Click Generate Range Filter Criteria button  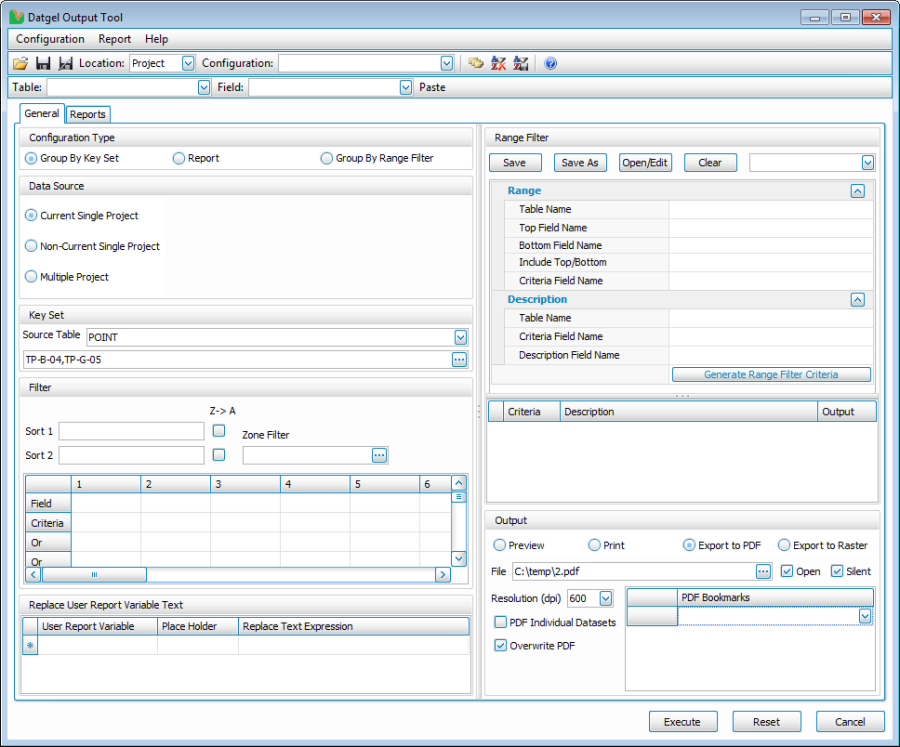(x=771, y=375)
